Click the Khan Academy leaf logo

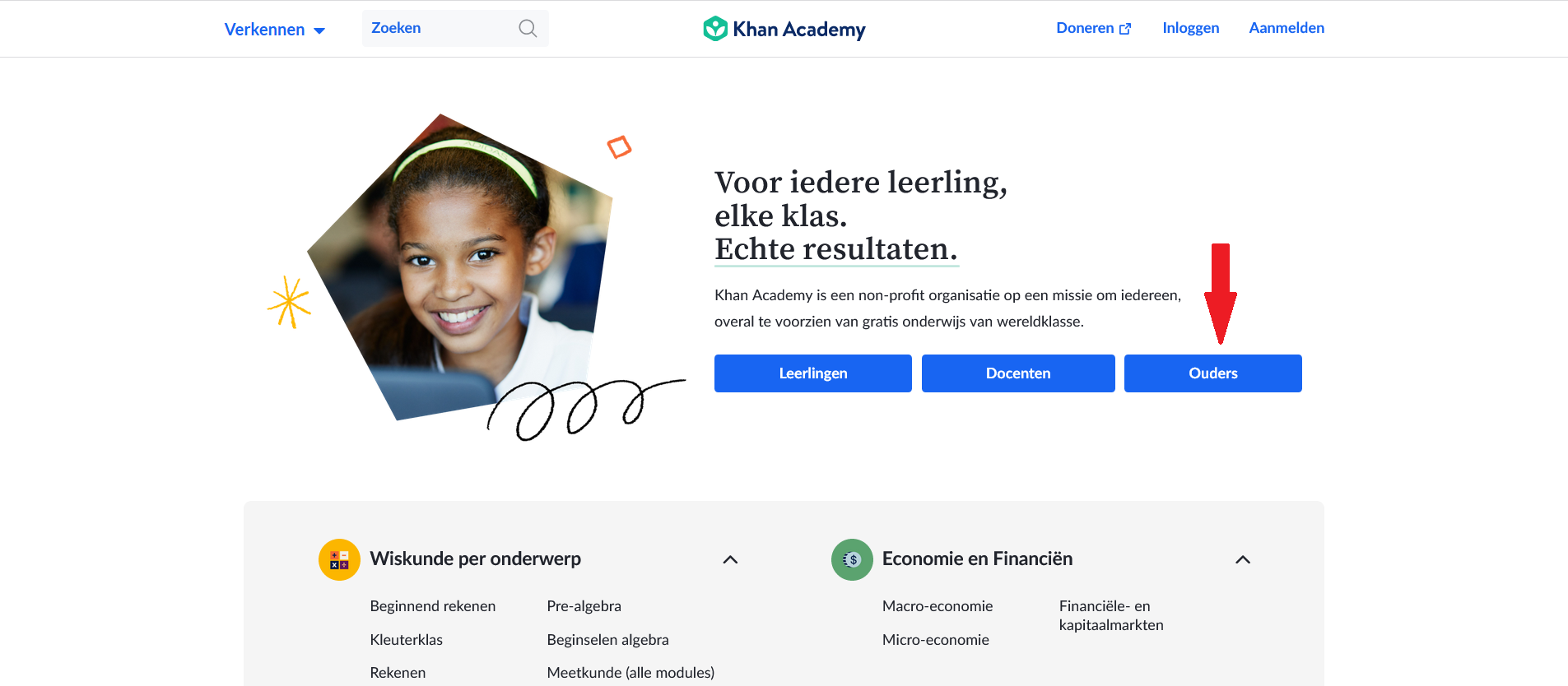715,29
